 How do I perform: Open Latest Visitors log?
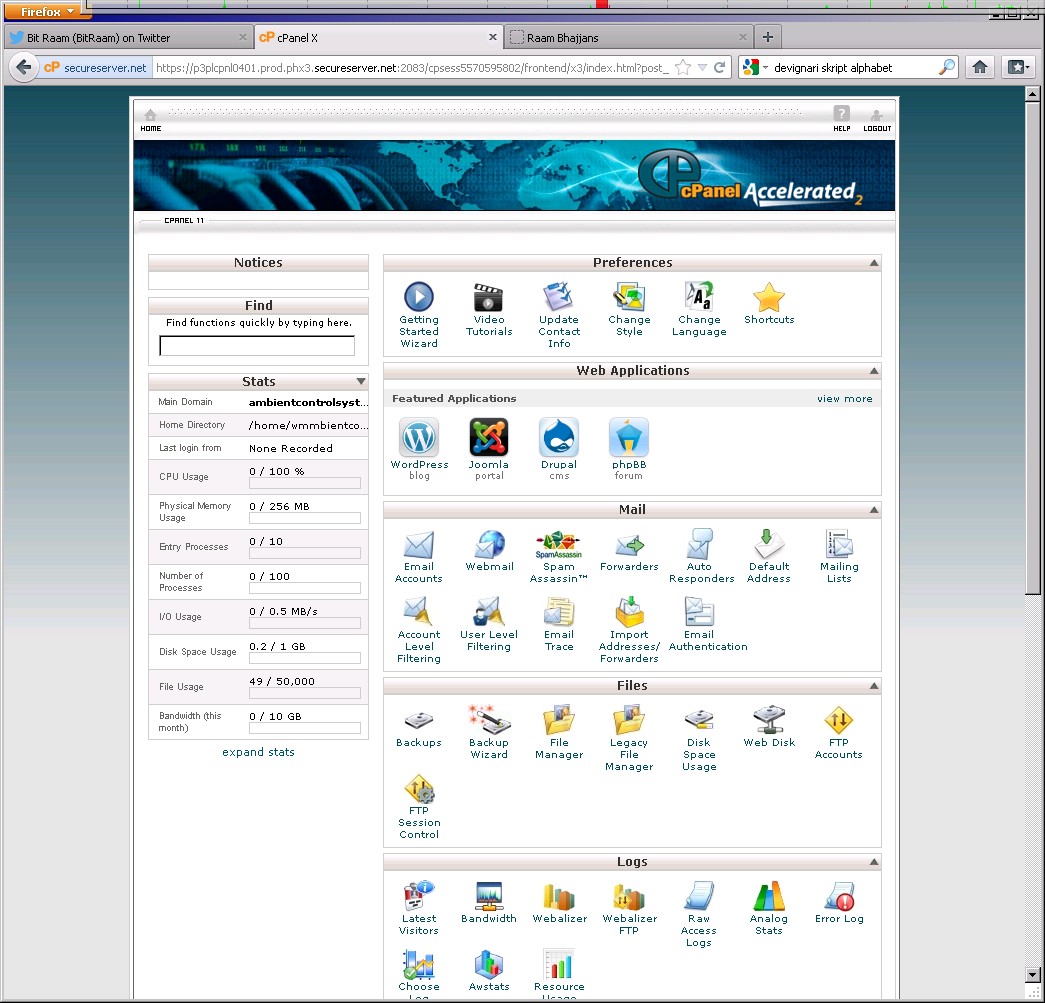419,909
